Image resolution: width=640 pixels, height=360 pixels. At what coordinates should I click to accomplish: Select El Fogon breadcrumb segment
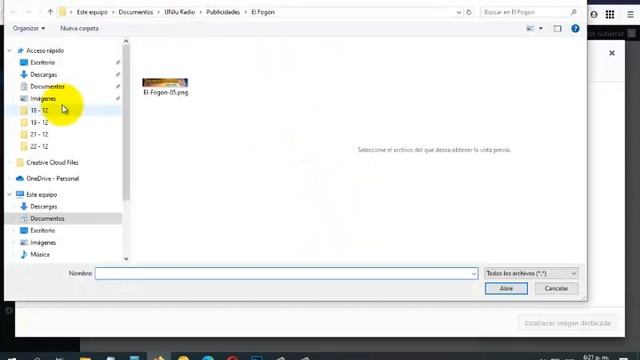(x=263, y=12)
